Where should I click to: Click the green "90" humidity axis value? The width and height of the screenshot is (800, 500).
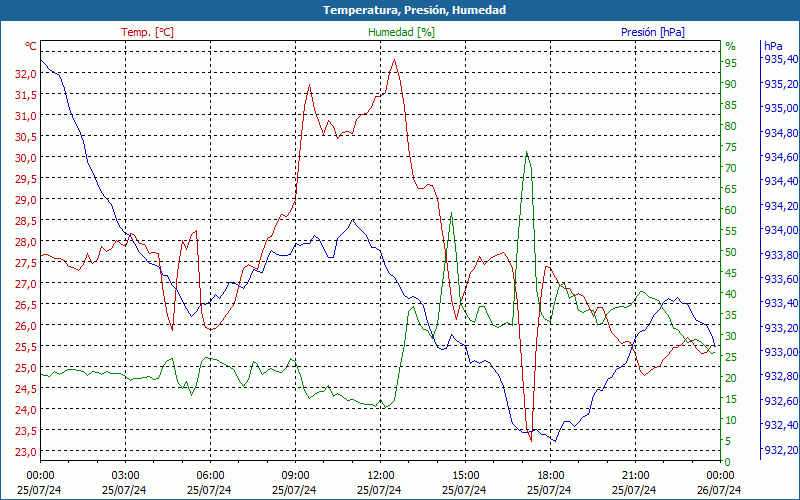(x=731, y=84)
